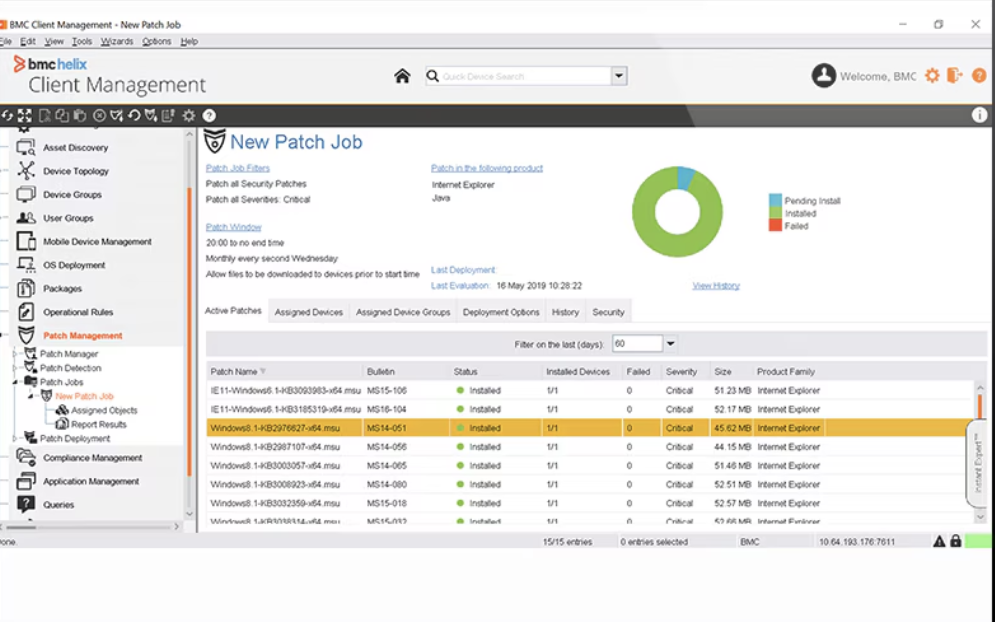This screenshot has height=622, width=995.
Task: Open Compliance Management in the sidebar
Action: (x=92, y=458)
